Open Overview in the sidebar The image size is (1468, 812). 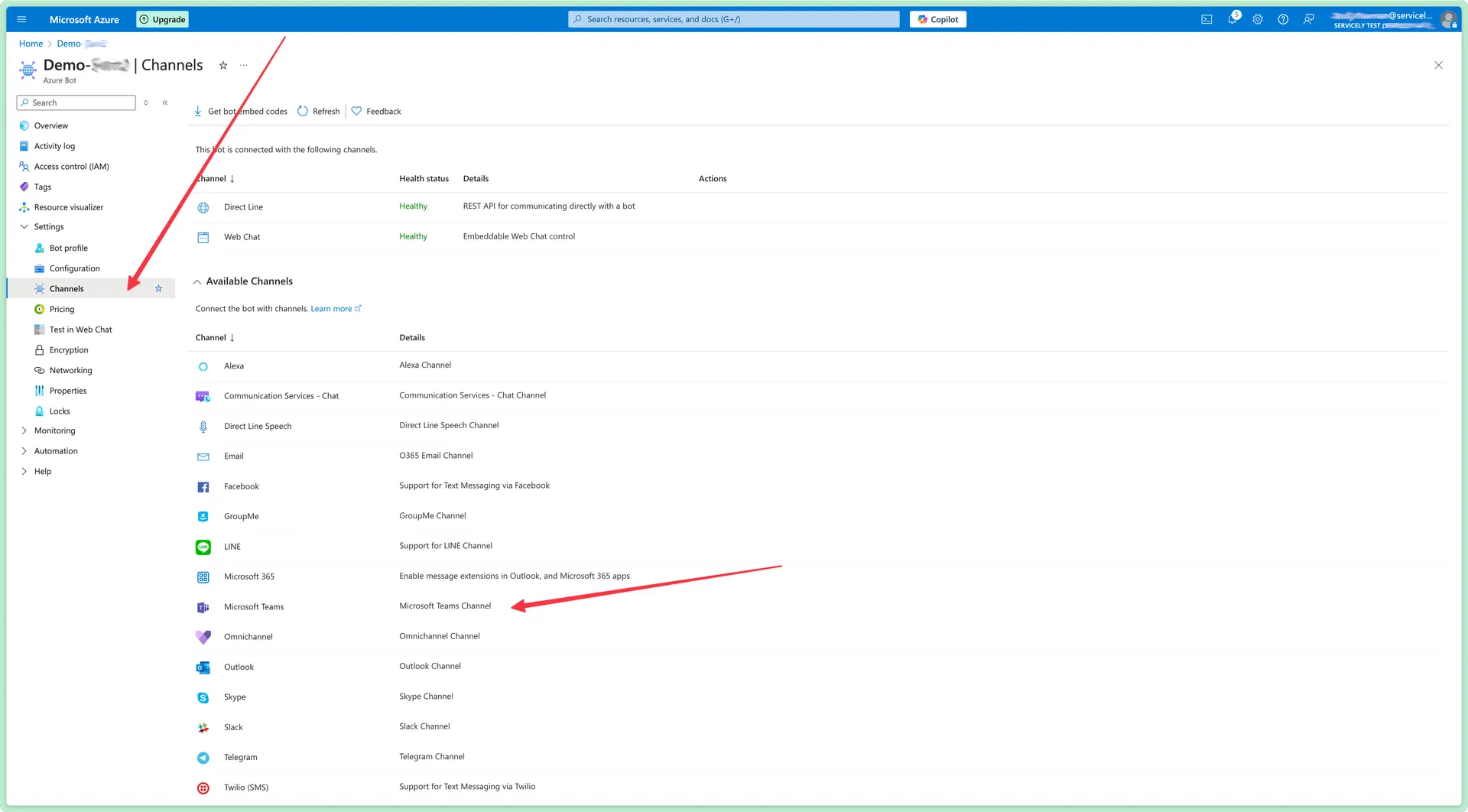pos(51,126)
